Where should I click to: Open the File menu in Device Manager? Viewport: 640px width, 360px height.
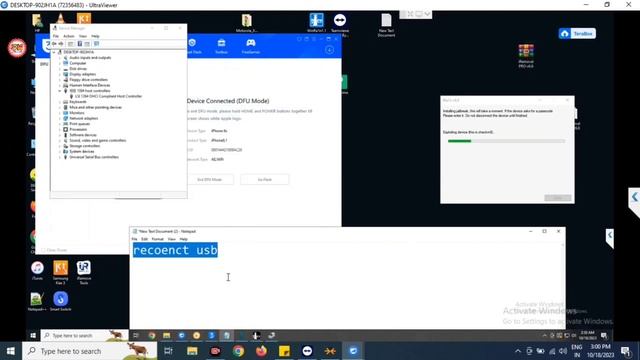(x=56, y=36)
